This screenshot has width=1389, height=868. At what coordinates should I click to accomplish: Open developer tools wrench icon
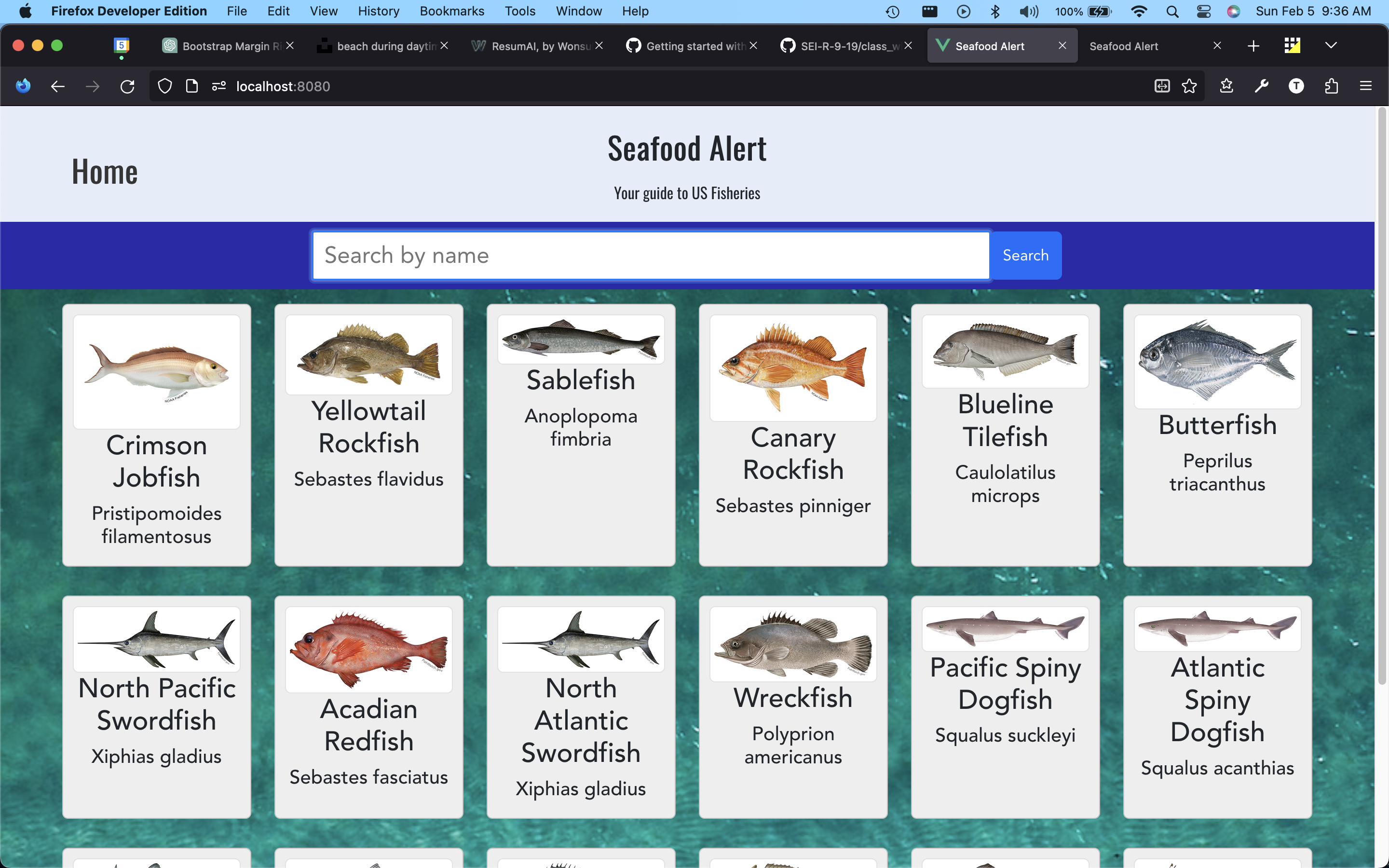pyautogui.click(x=1261, y=86)
